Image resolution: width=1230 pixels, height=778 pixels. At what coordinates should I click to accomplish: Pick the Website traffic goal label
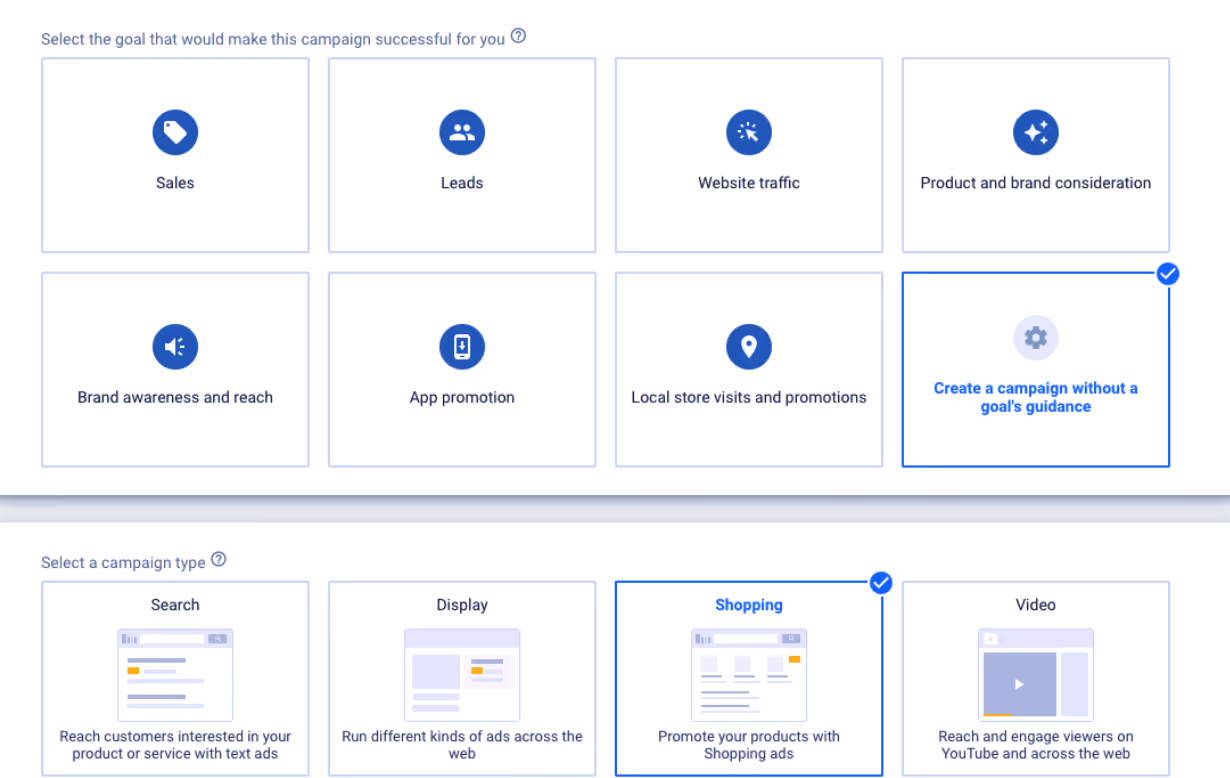pos(749,183)
